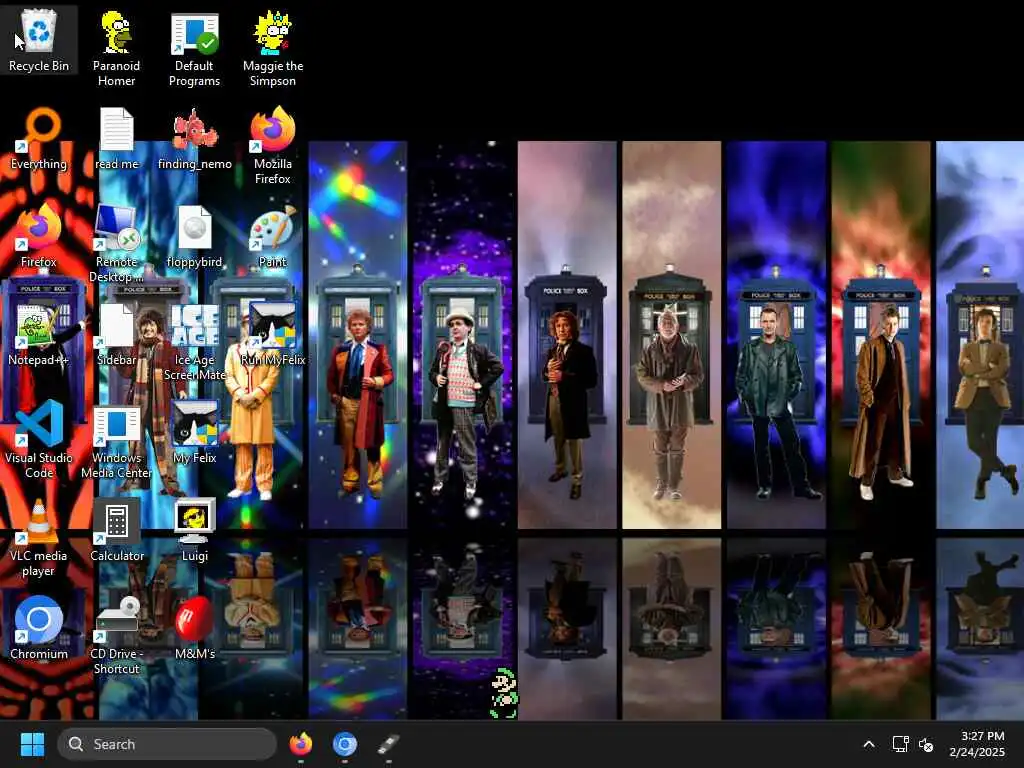Screen dimensions: 1024x768
Task: Select the Paint desktop shortcut
Action: tap(272, 236)
